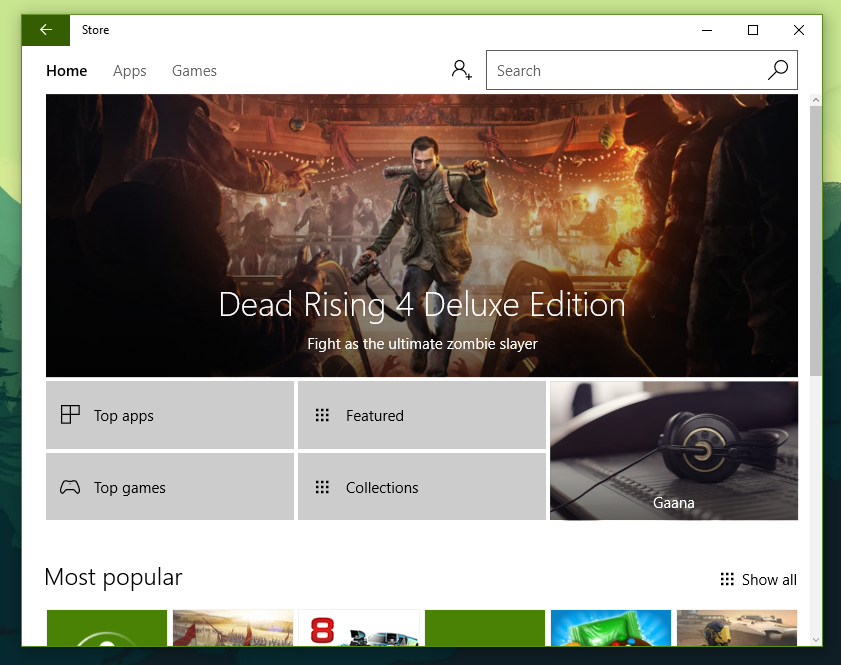Click Fight as the ultimate zombie slayer text

(x=422, y=344)
